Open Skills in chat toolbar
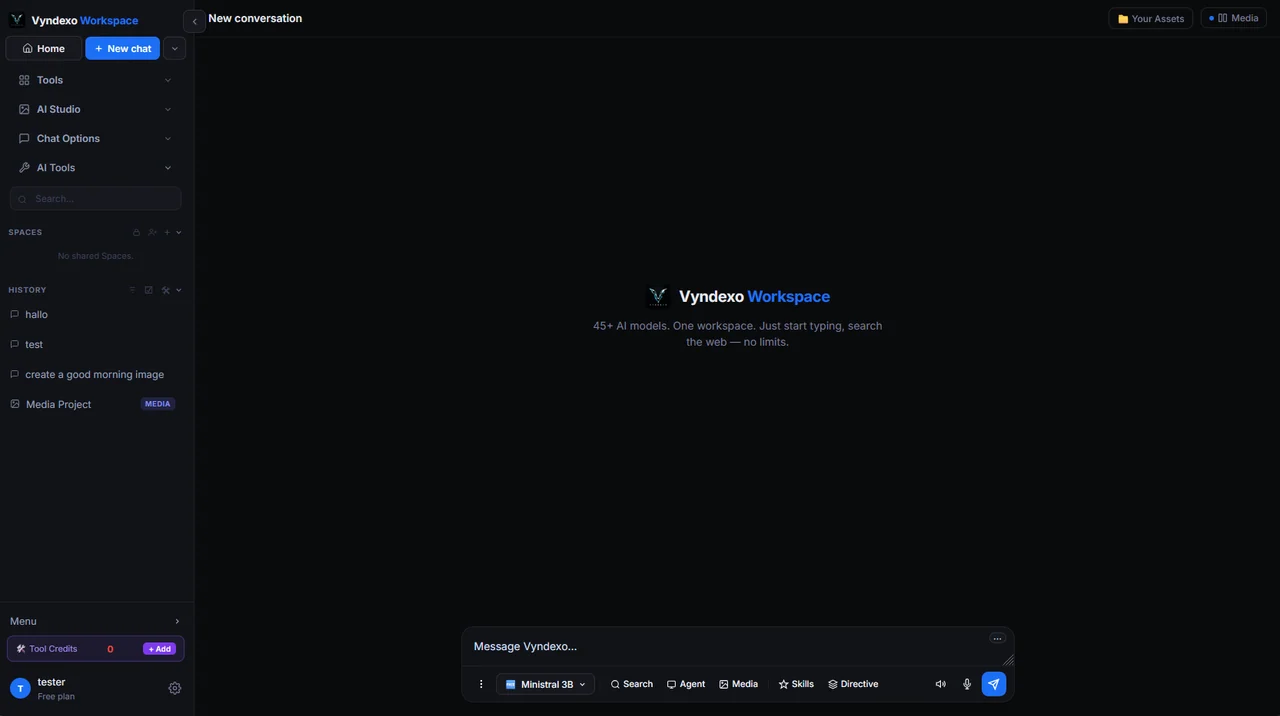This screenshot has height=716, width=1280. pyautogui.click(x=796, y=684)
